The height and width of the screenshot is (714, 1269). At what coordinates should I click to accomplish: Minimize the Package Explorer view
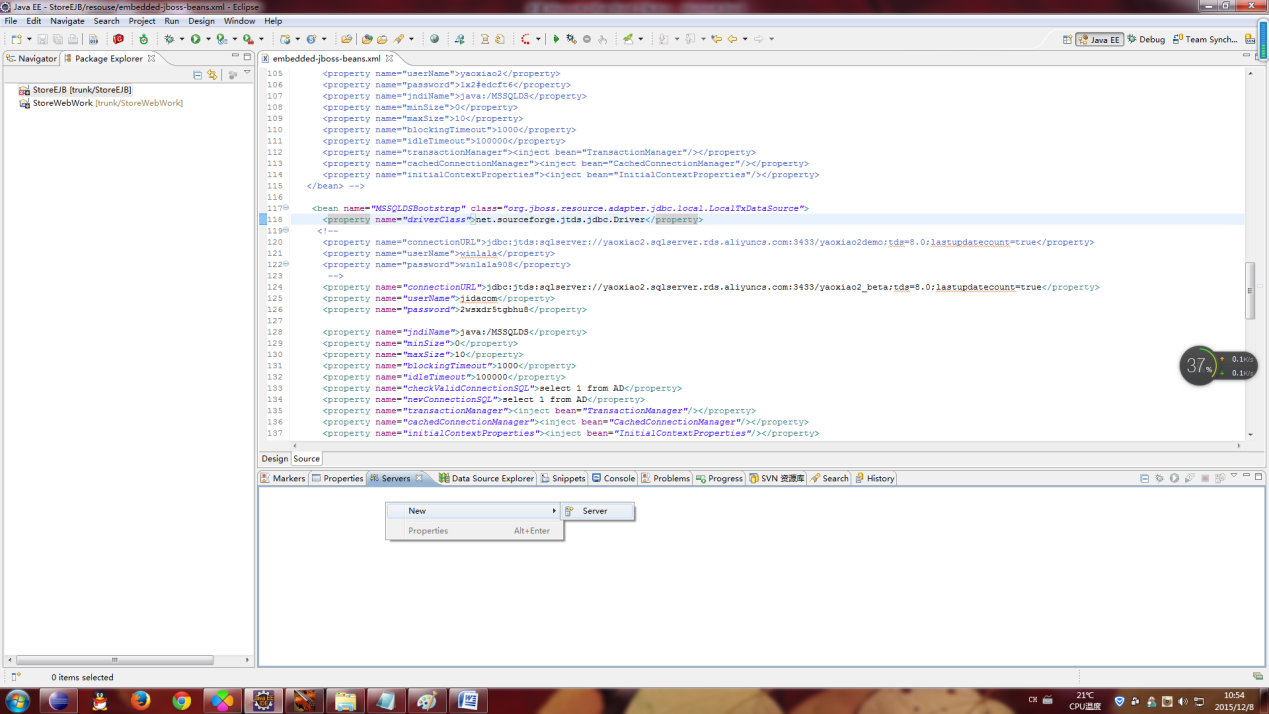click(235, 57)
